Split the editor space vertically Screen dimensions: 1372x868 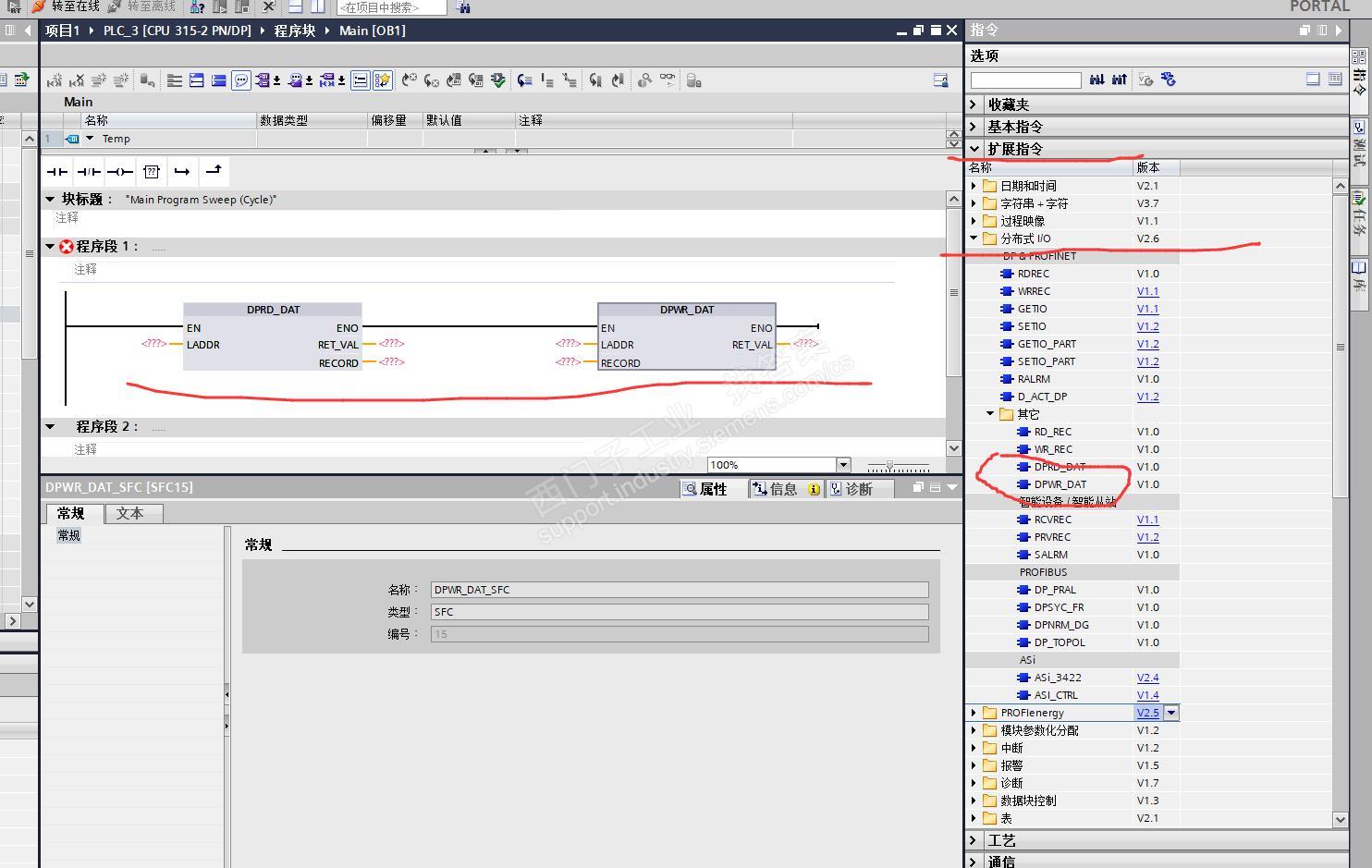click(x=317, y=6)
